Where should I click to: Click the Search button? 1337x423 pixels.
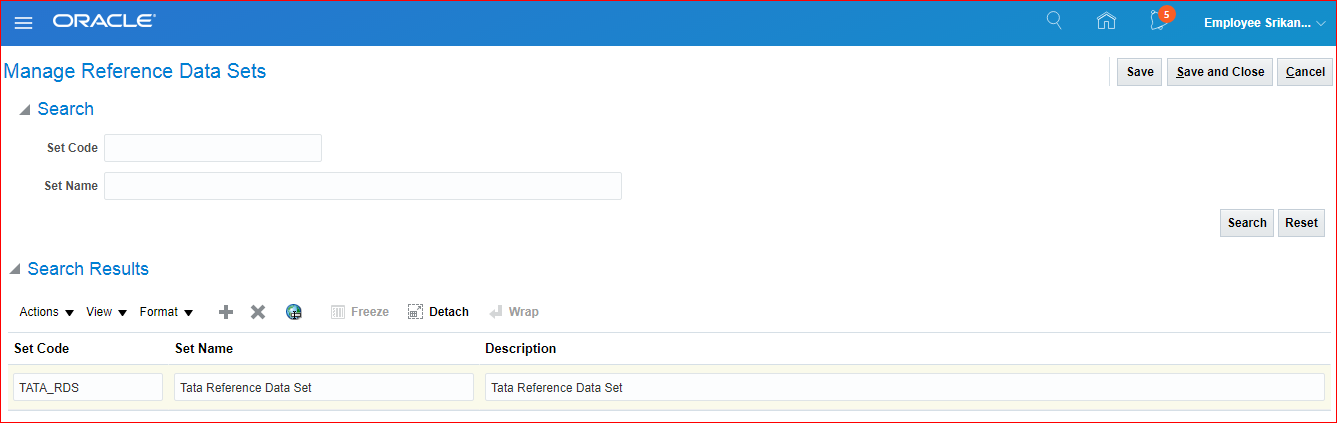1246,223
